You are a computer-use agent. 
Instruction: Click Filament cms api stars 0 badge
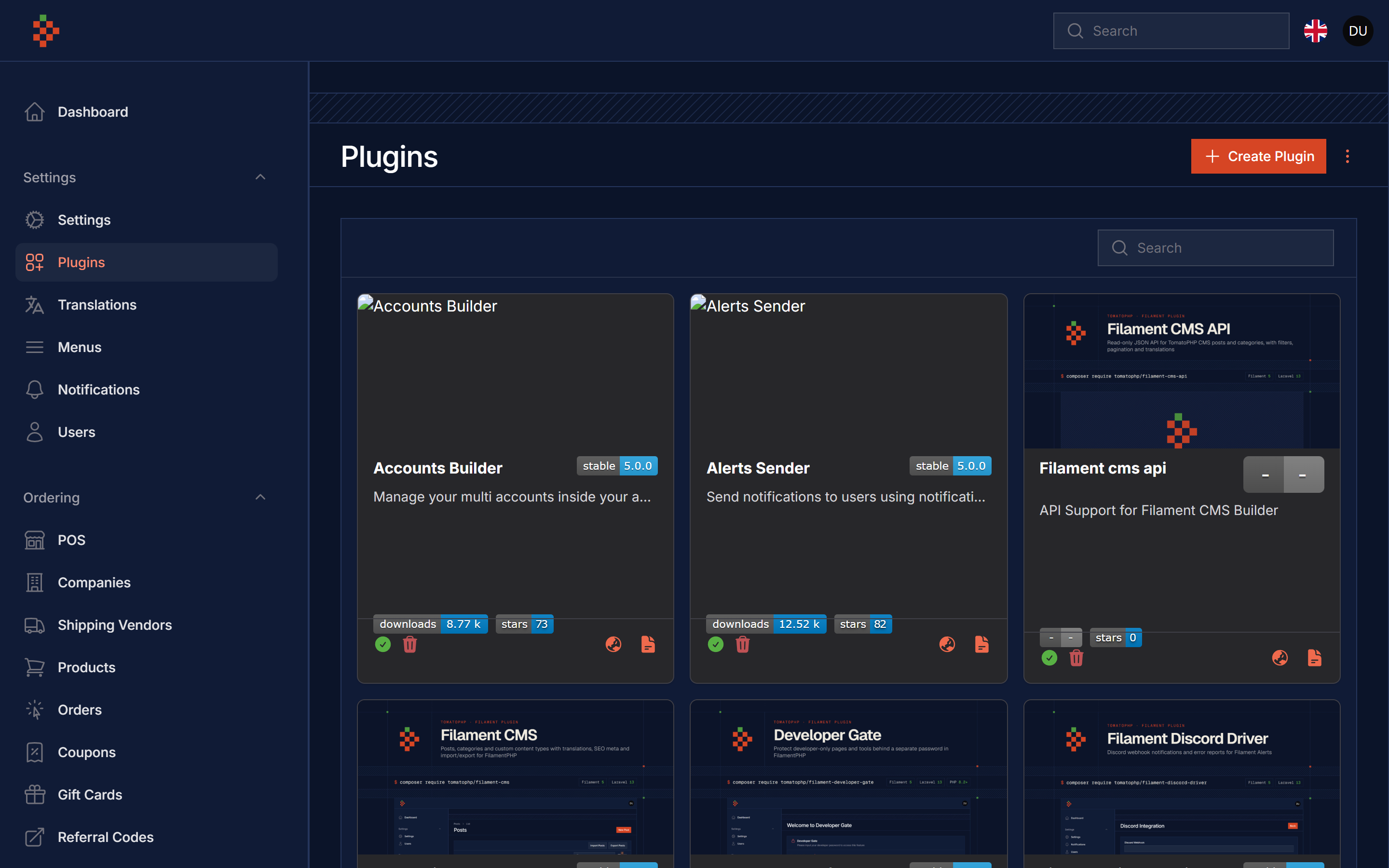tap(1116, 638)
